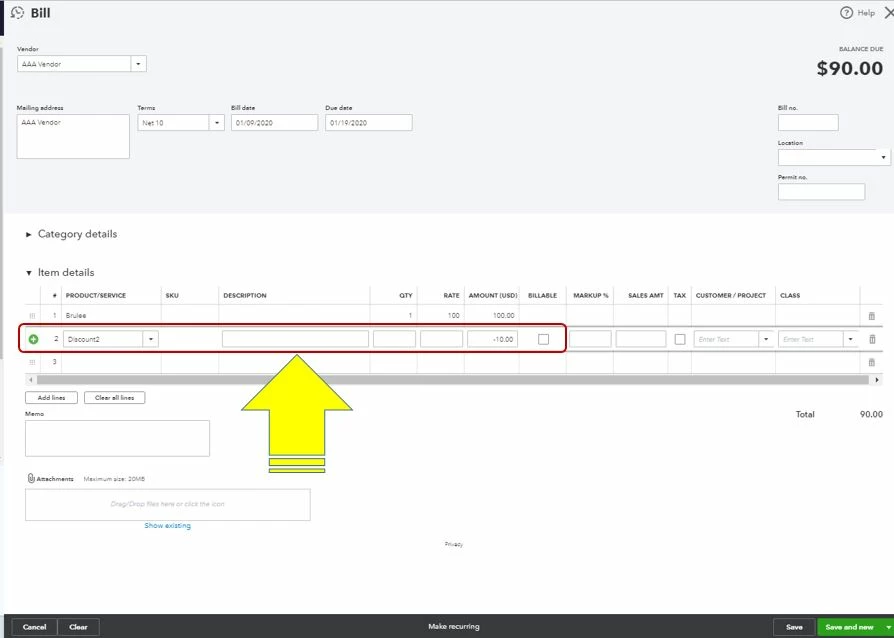
Task: Grab the drag handle of line 1
Action: pyautogui.click(x=32, y=316)
